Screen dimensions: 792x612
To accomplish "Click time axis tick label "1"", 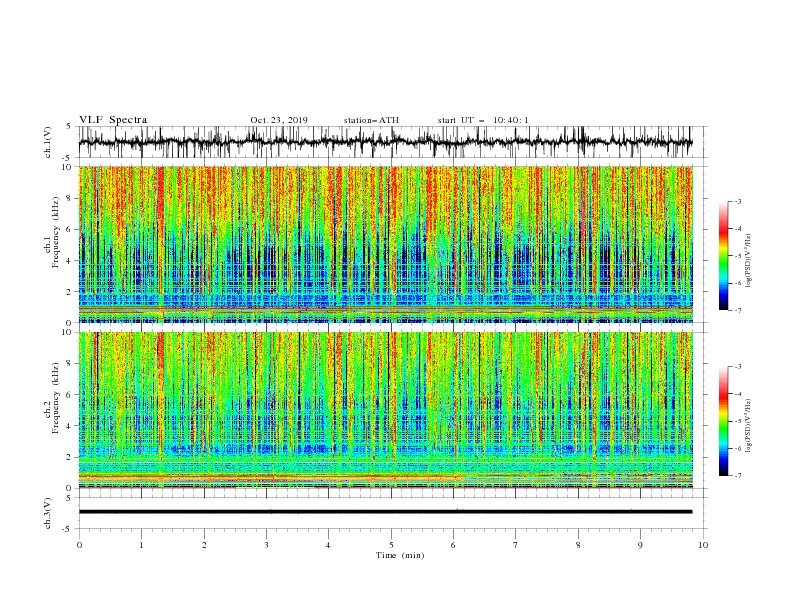I will (x=141, y=545).
